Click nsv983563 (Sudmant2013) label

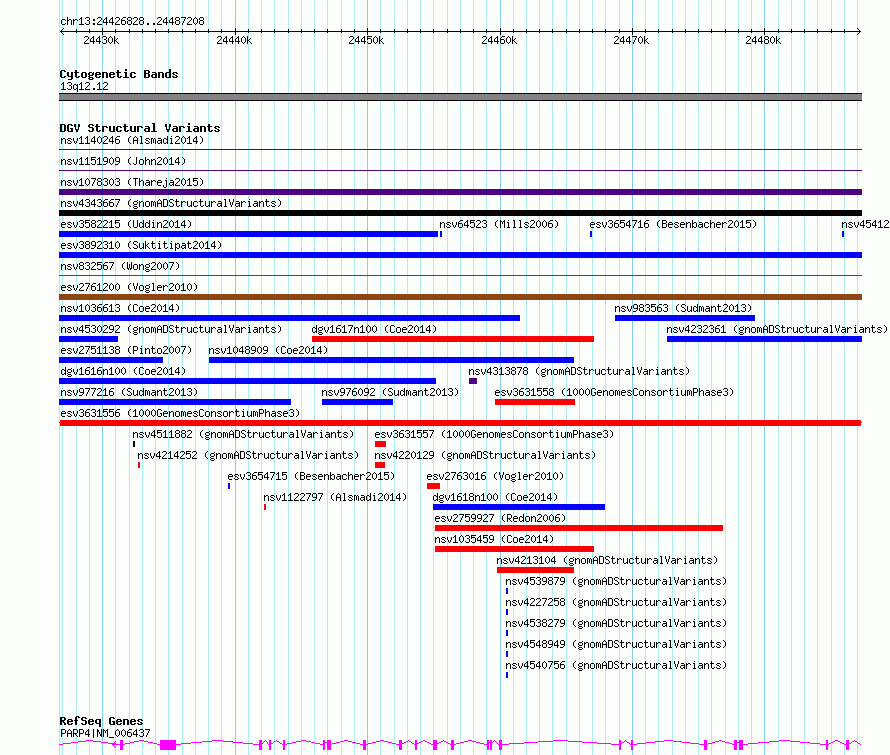point(683,308)
